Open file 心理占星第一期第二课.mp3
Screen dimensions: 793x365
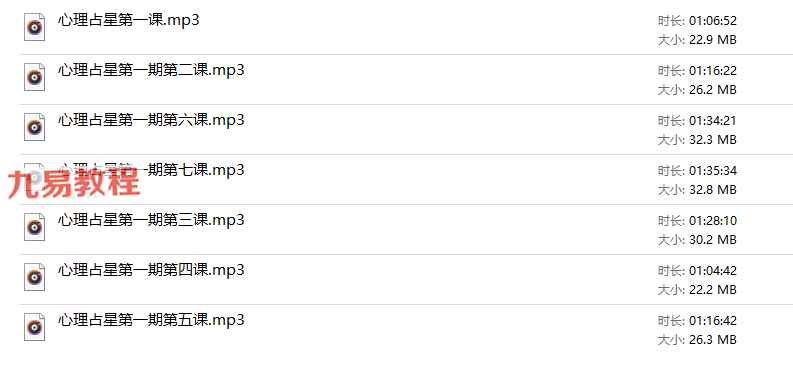pos(151,70)
